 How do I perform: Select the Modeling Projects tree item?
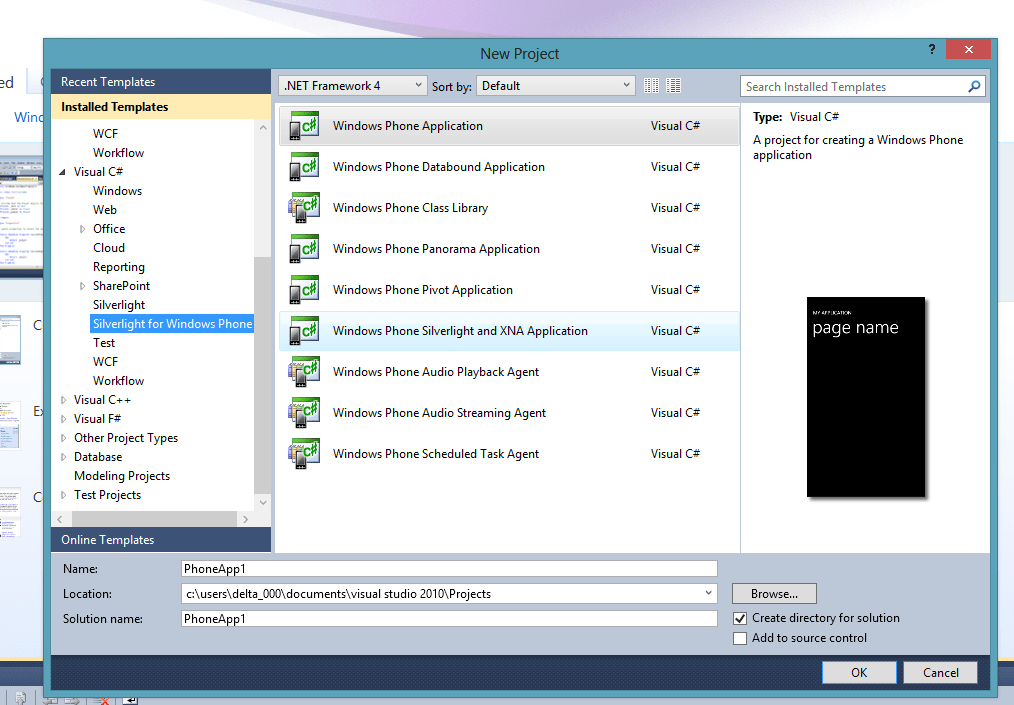[122, 476]
